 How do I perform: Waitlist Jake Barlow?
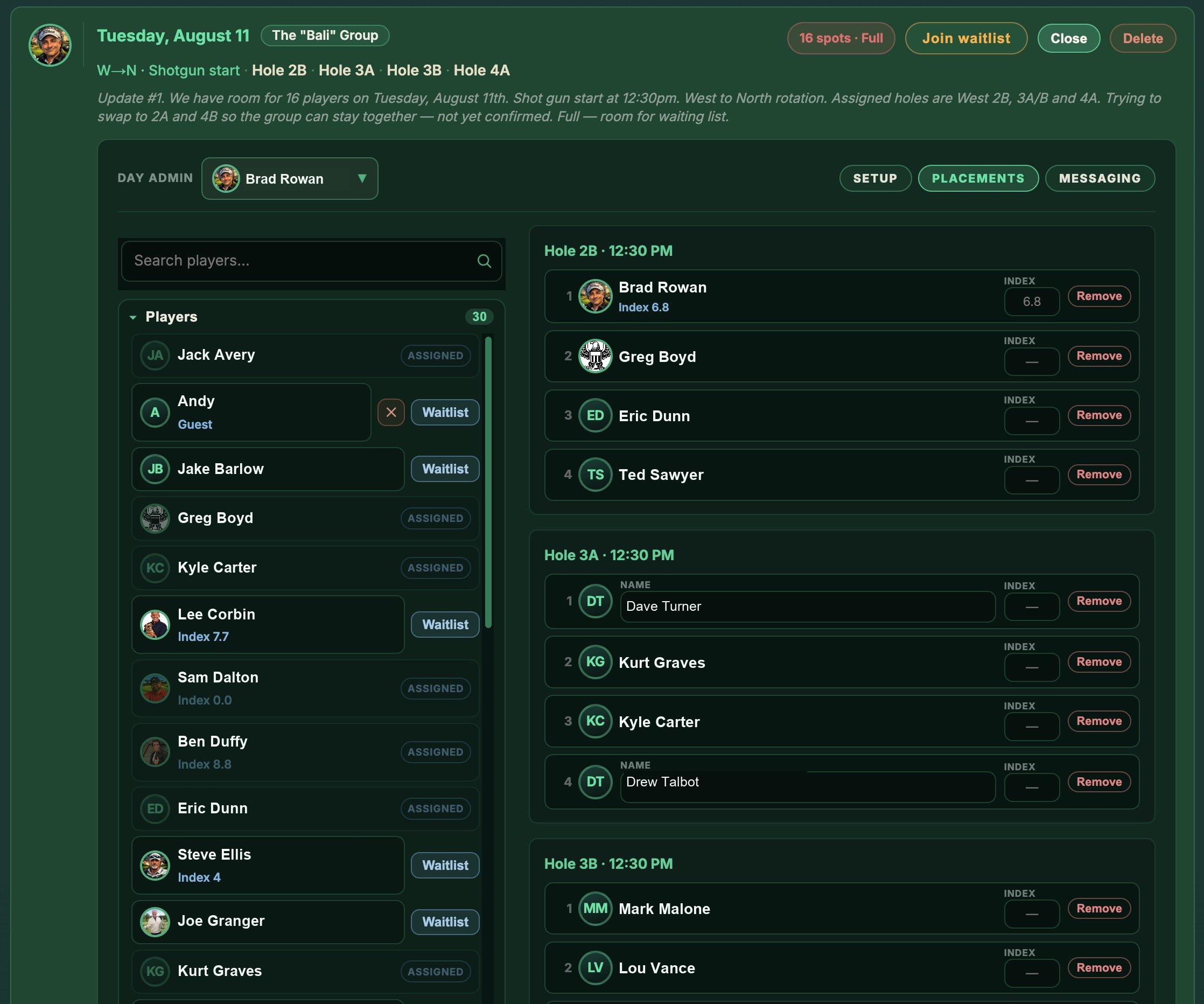pyautogui.click(x=445, y=469)
